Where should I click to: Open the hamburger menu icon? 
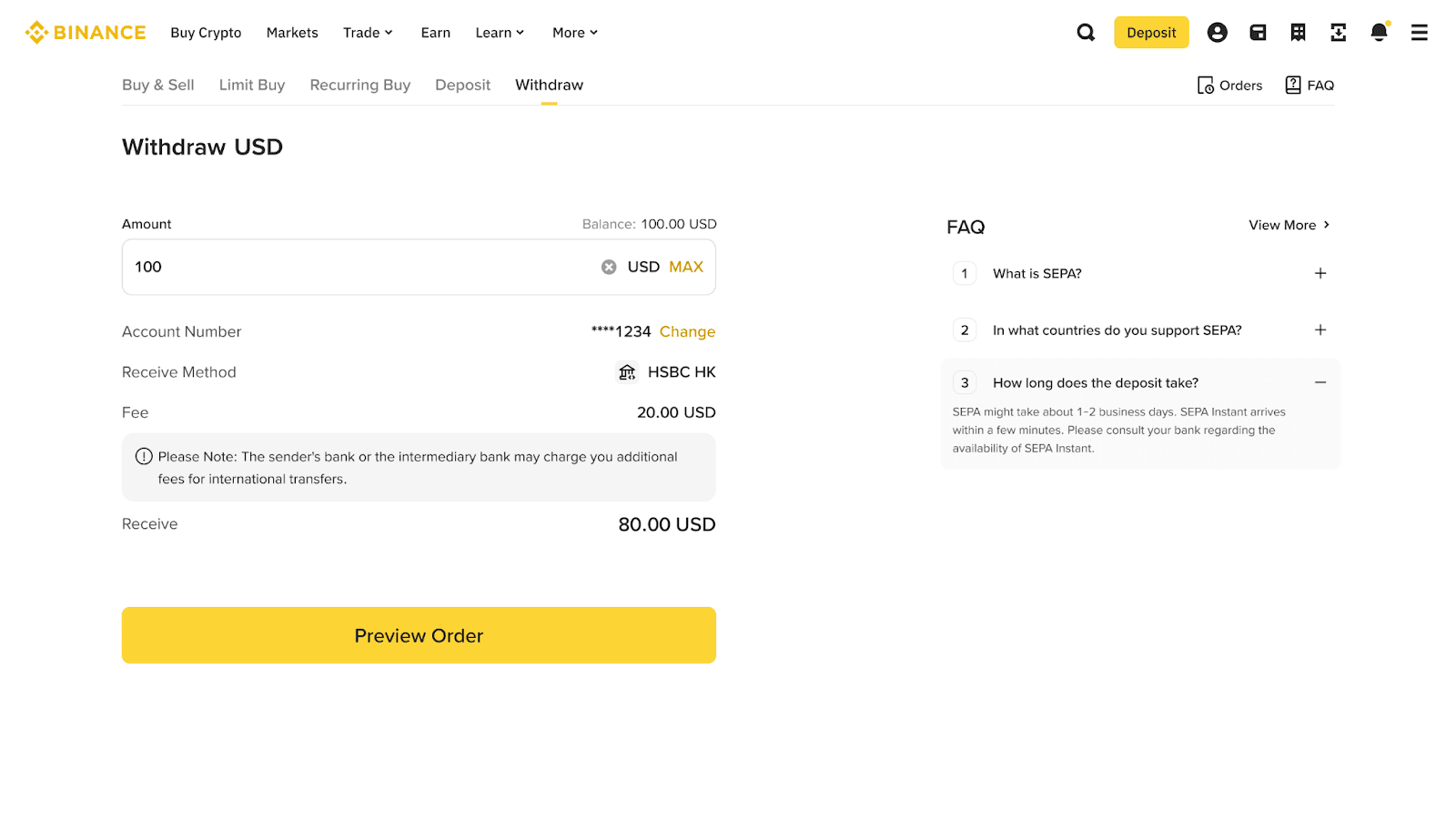(x=1419, y=33)
